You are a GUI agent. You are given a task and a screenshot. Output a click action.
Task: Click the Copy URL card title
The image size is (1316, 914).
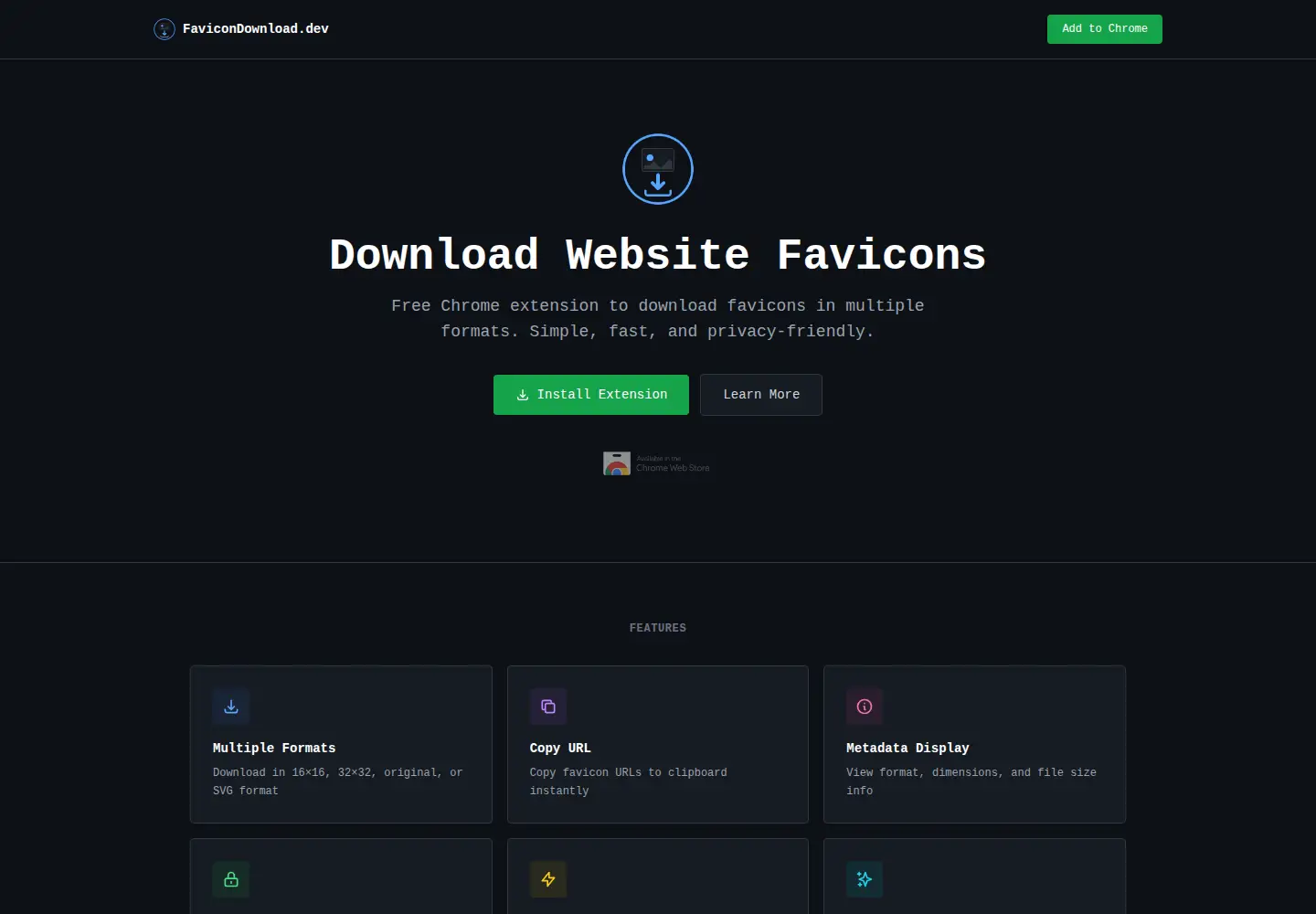560,748
